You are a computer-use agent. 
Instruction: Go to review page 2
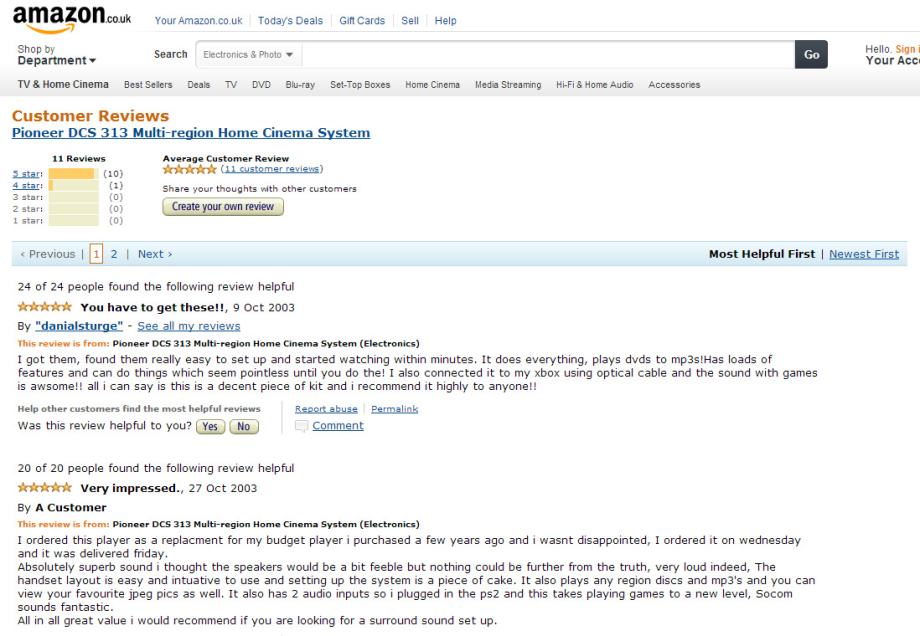pos(114,254)
